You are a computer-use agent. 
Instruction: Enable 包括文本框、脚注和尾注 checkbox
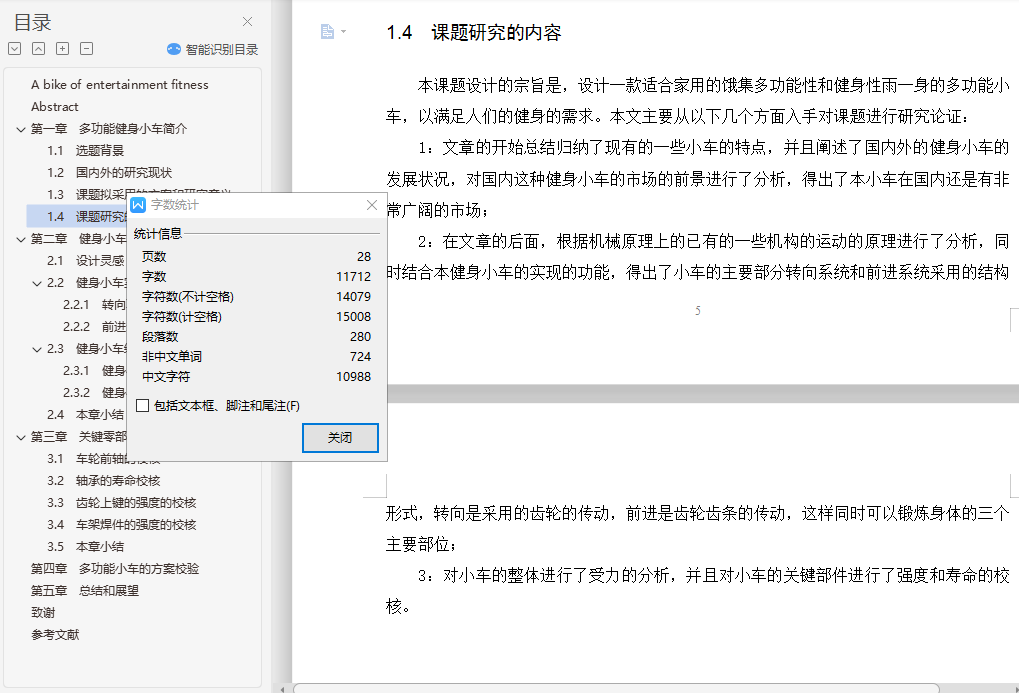[x=143, y=406]
